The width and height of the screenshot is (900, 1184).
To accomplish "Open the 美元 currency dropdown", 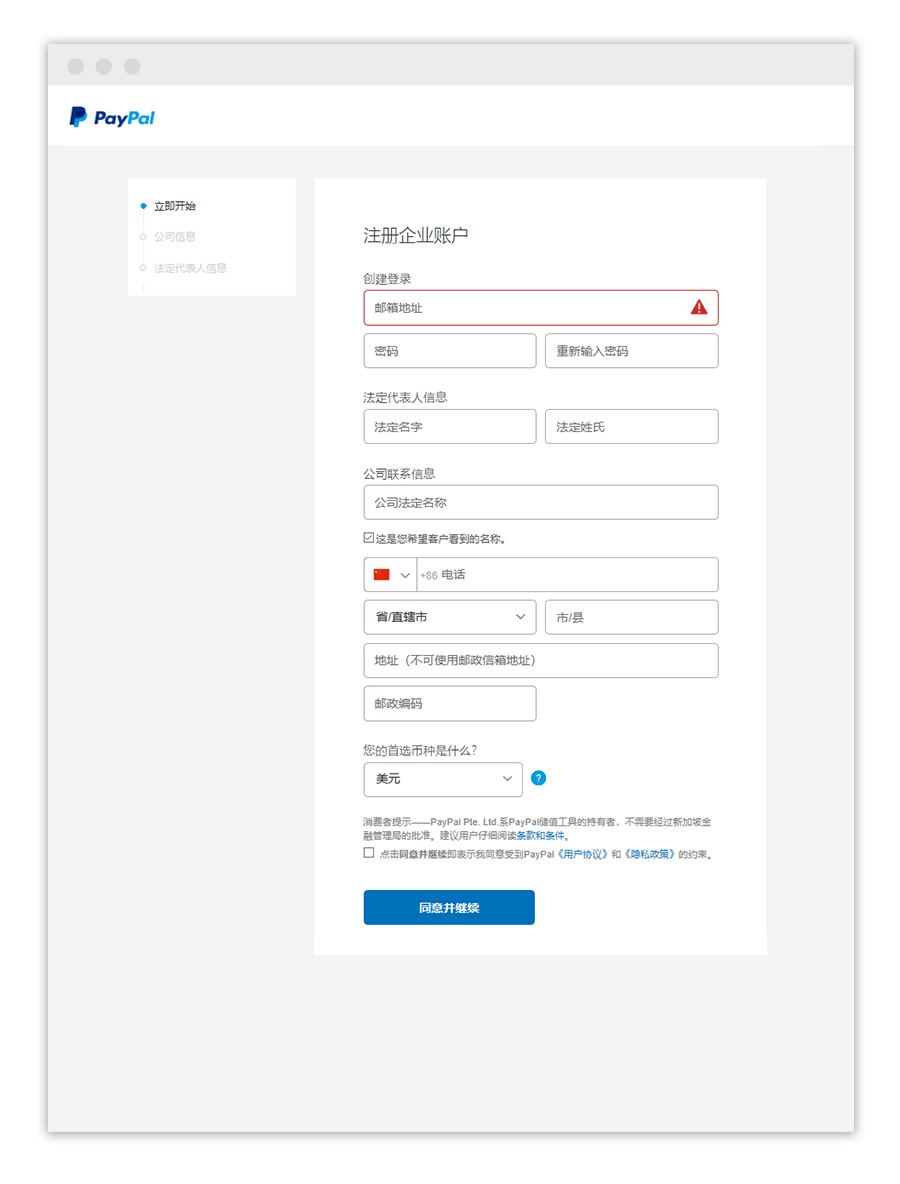I will point(443,779).
